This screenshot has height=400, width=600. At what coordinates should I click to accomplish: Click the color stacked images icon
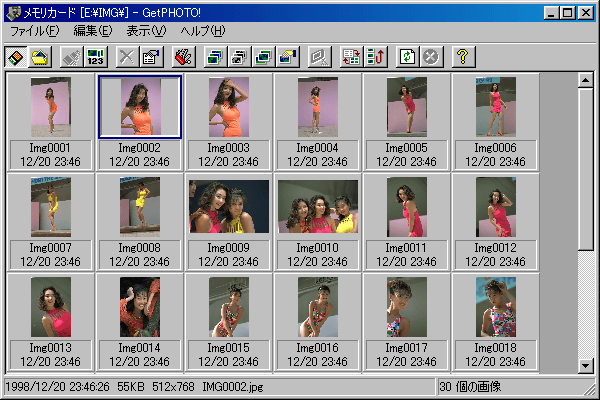coord(215,57)
